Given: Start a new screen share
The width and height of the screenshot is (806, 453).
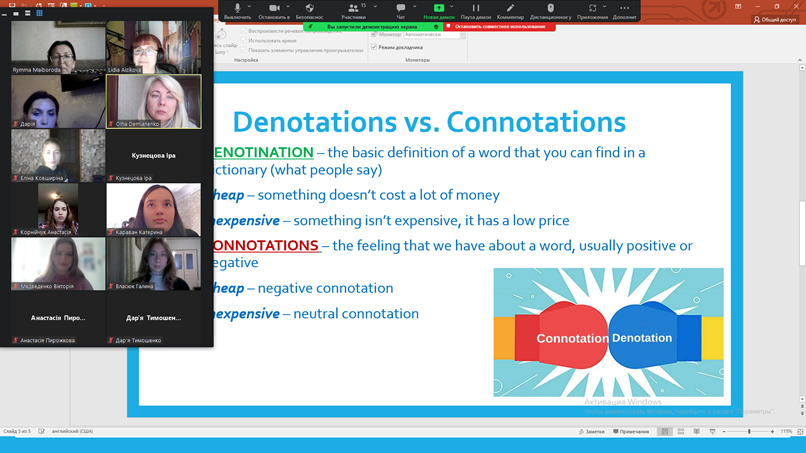Looking at the screenshot, I should 438,9.
